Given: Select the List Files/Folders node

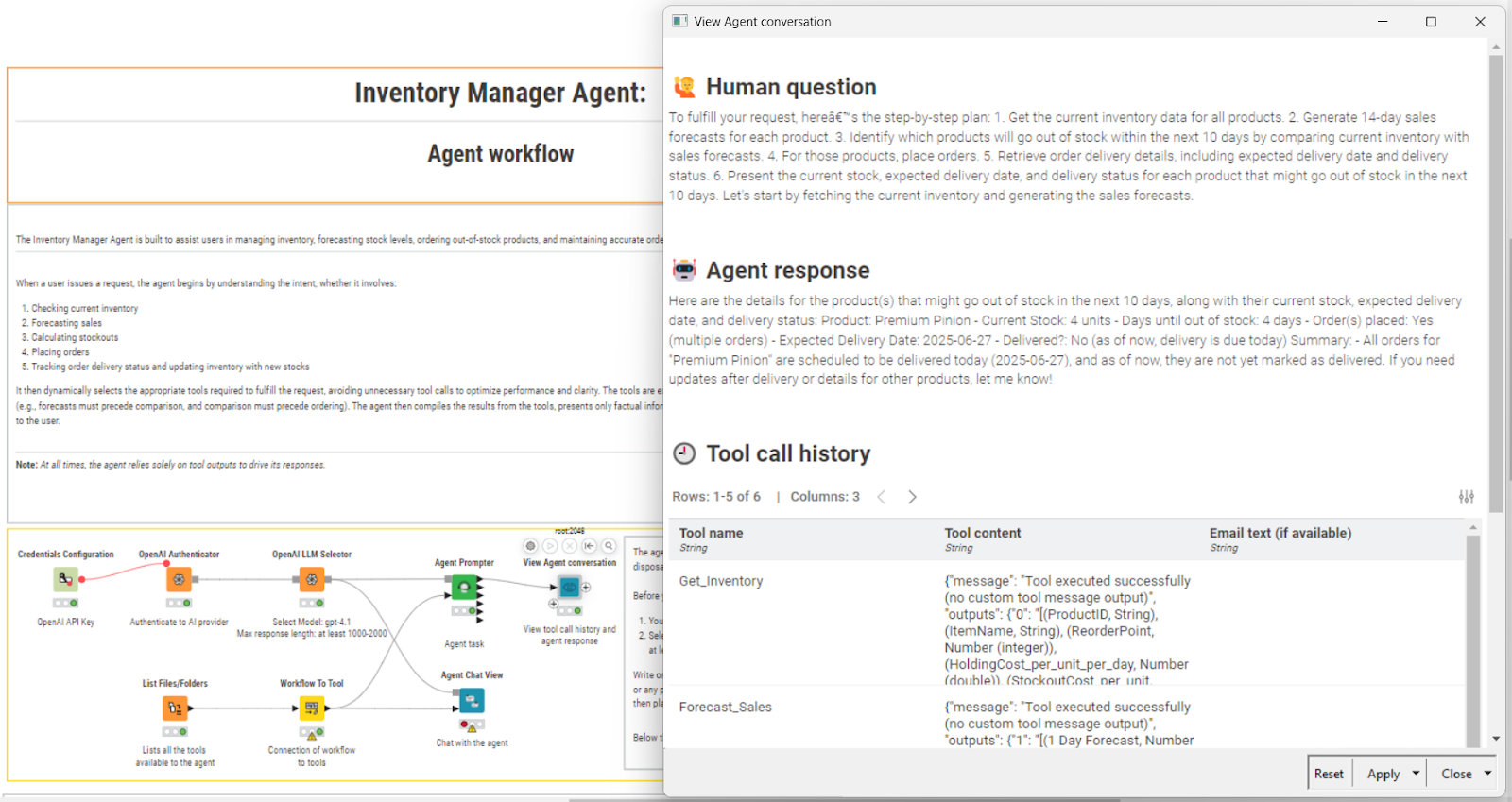Looking at the screenshot, I should tap(175, 708).
